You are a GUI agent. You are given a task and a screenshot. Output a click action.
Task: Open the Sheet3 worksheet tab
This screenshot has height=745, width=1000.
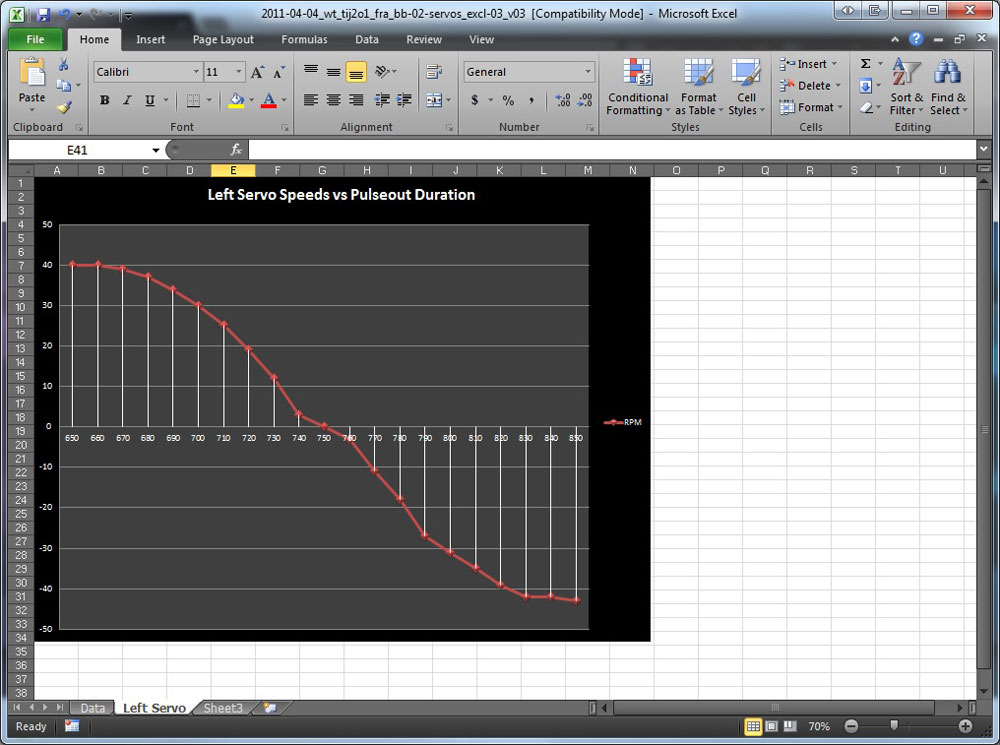[223, 708]
